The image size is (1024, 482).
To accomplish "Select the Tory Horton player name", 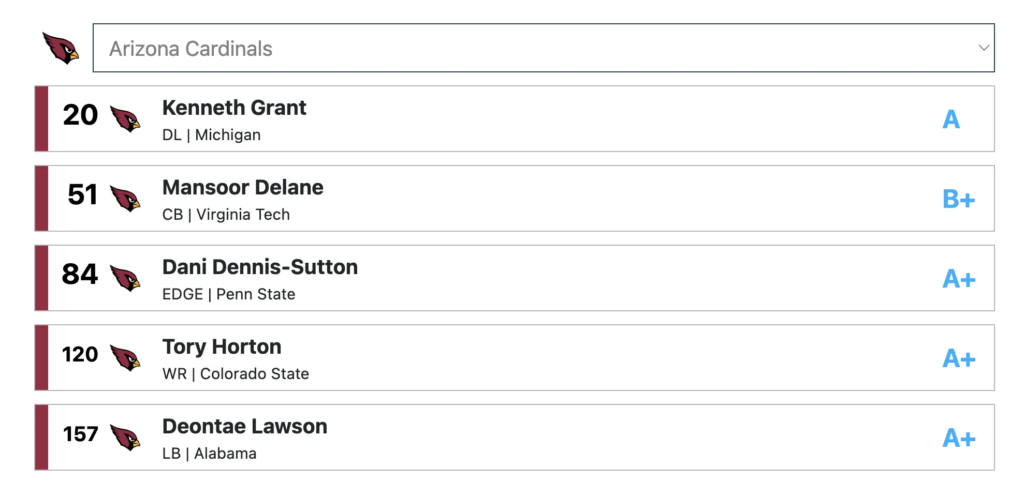I will coord(222,347).
